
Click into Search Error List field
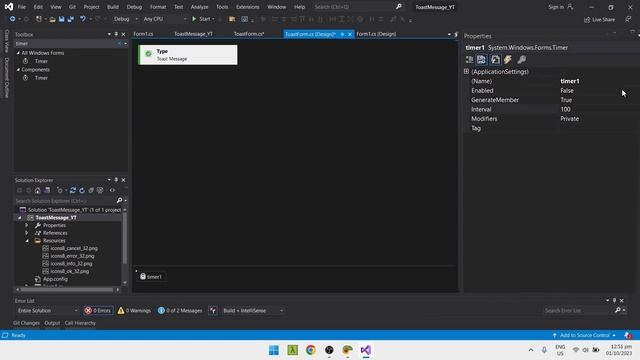pos(578,311)
